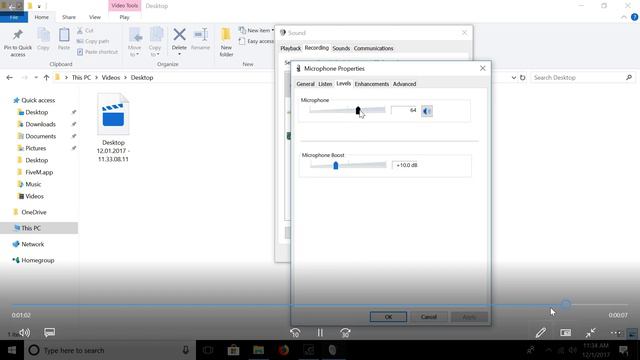Switch to Playback tab in Sound window
The width and height of the screenshot is (640, 360).
click(x=291, y=49)
